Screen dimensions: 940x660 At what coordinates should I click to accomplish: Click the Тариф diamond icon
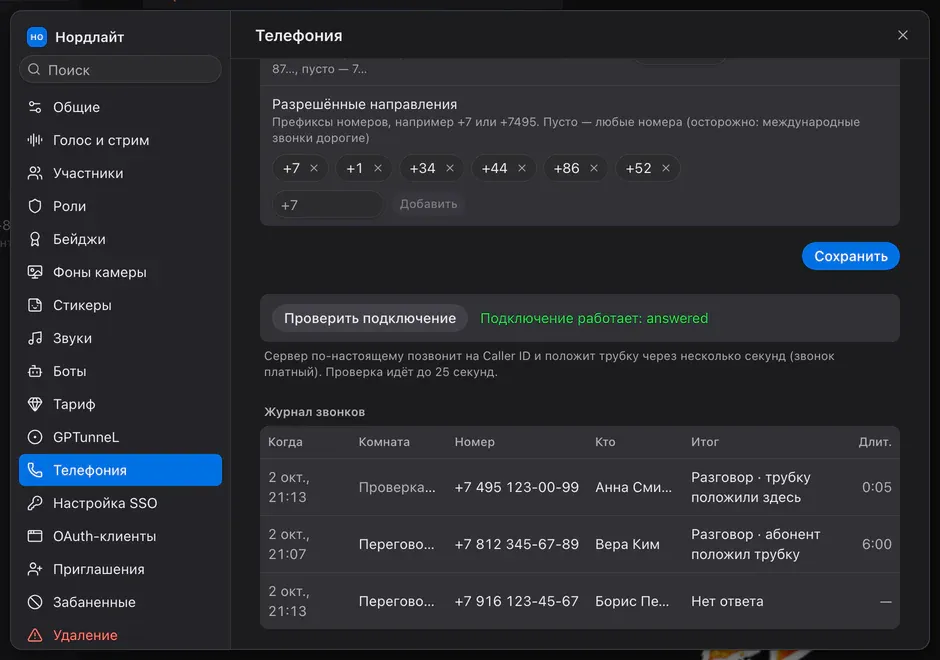(x=35, y=404)
